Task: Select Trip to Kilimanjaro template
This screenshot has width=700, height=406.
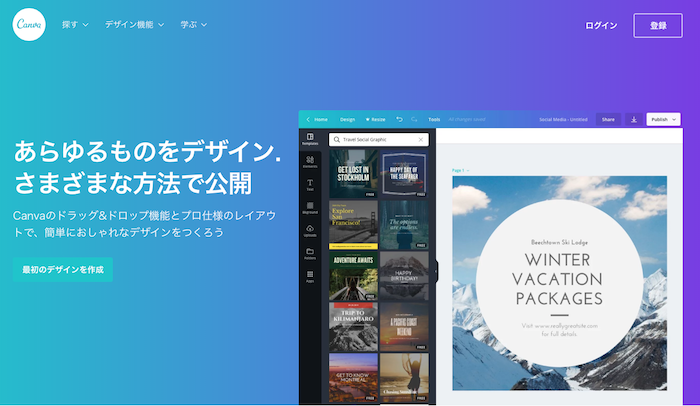Action: pos(353,326)
